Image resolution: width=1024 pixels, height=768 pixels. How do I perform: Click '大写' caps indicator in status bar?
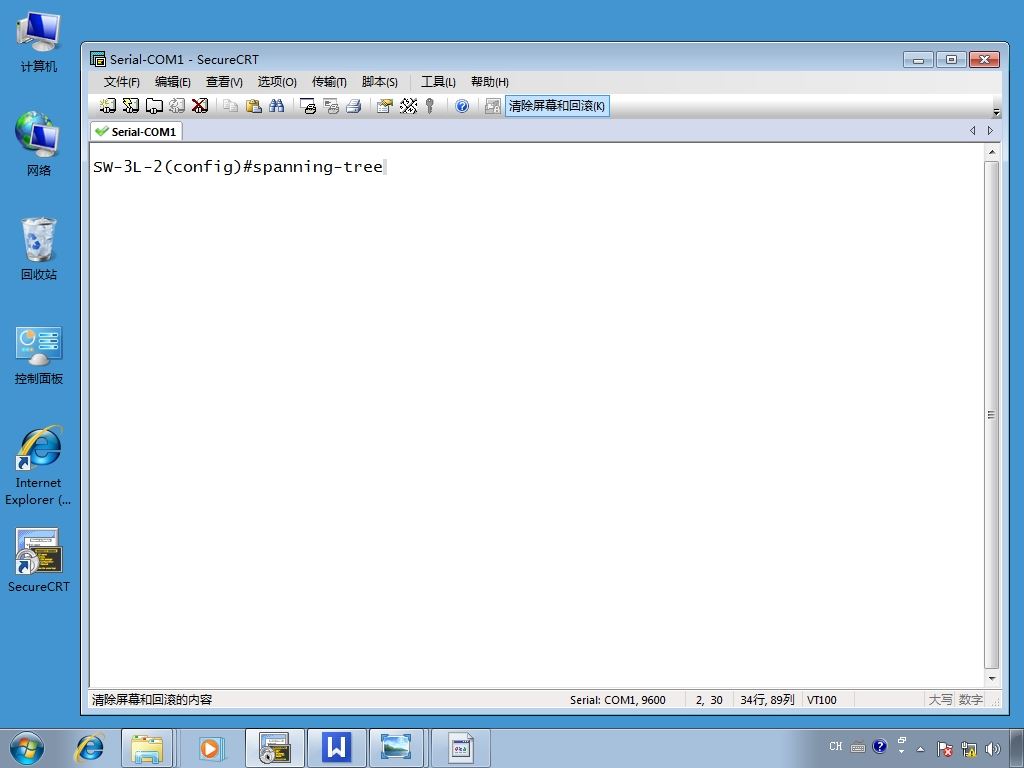pyautogui.click(x=940, y=700)
